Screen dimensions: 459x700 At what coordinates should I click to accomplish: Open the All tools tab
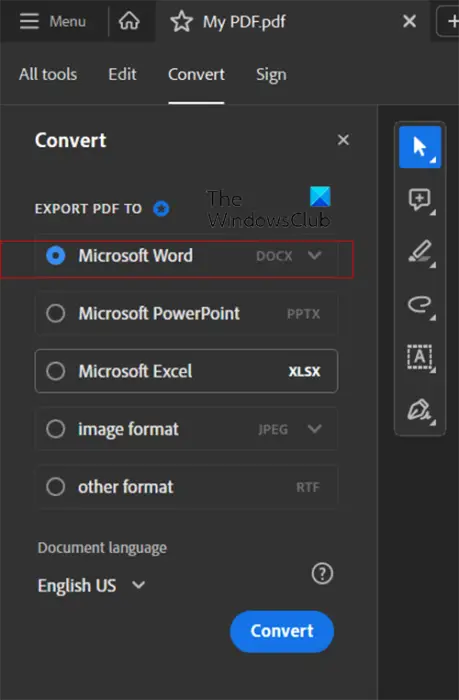[48, 74]
